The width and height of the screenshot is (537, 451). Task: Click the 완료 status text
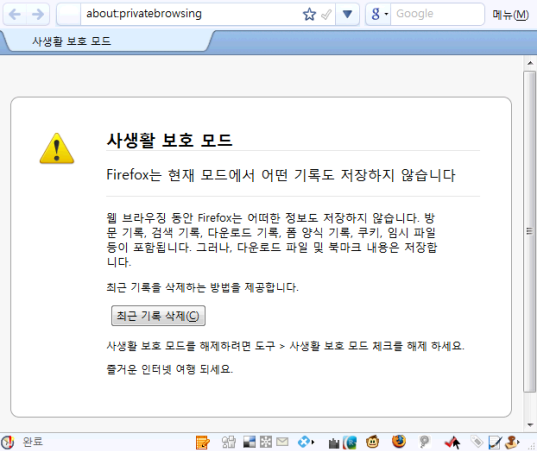click(33, 441)
